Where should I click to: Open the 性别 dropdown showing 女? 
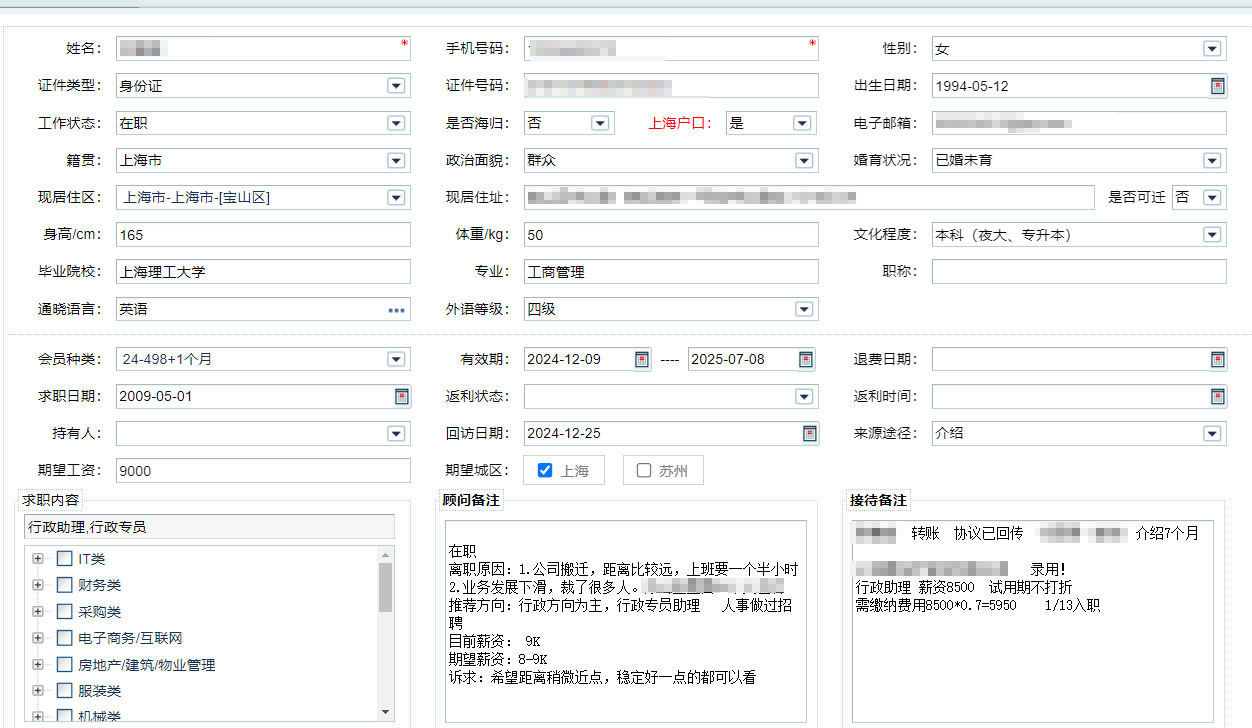(1212, 49)
